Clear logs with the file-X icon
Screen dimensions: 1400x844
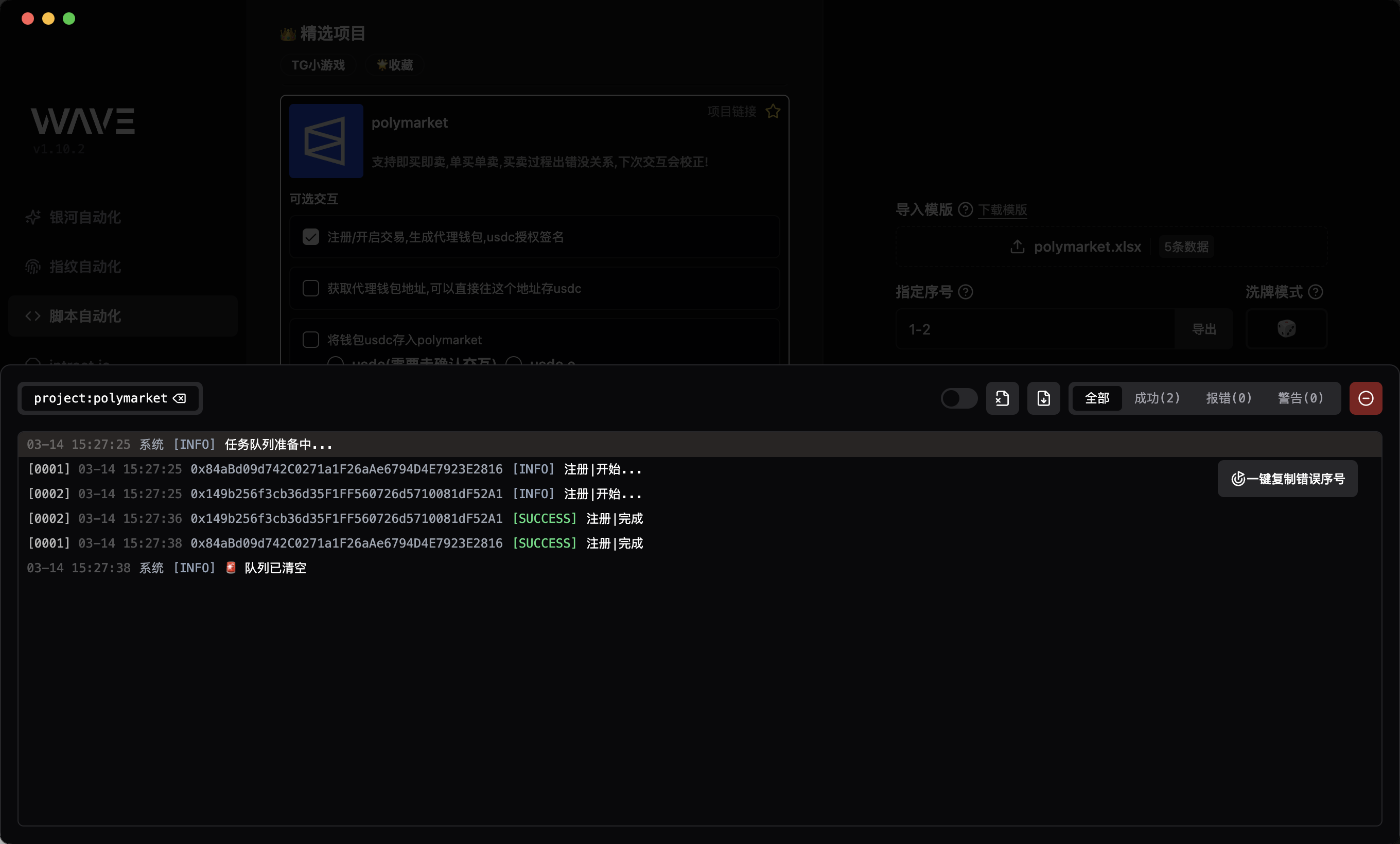pos(1002,398)
